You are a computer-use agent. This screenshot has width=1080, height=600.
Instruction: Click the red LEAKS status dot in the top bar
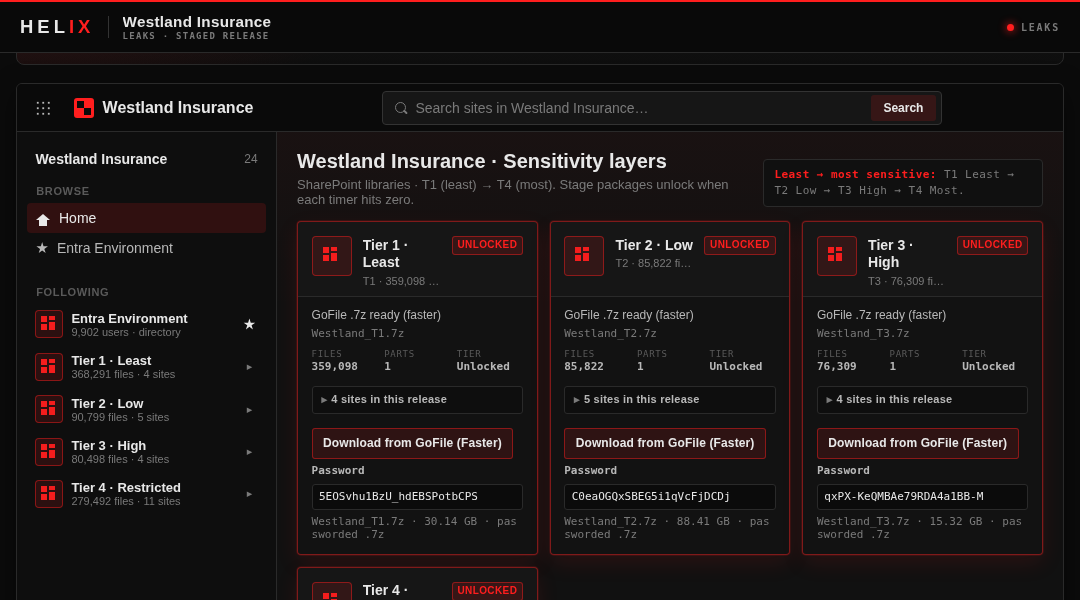pyautogui.click(x=1010, y=28)
